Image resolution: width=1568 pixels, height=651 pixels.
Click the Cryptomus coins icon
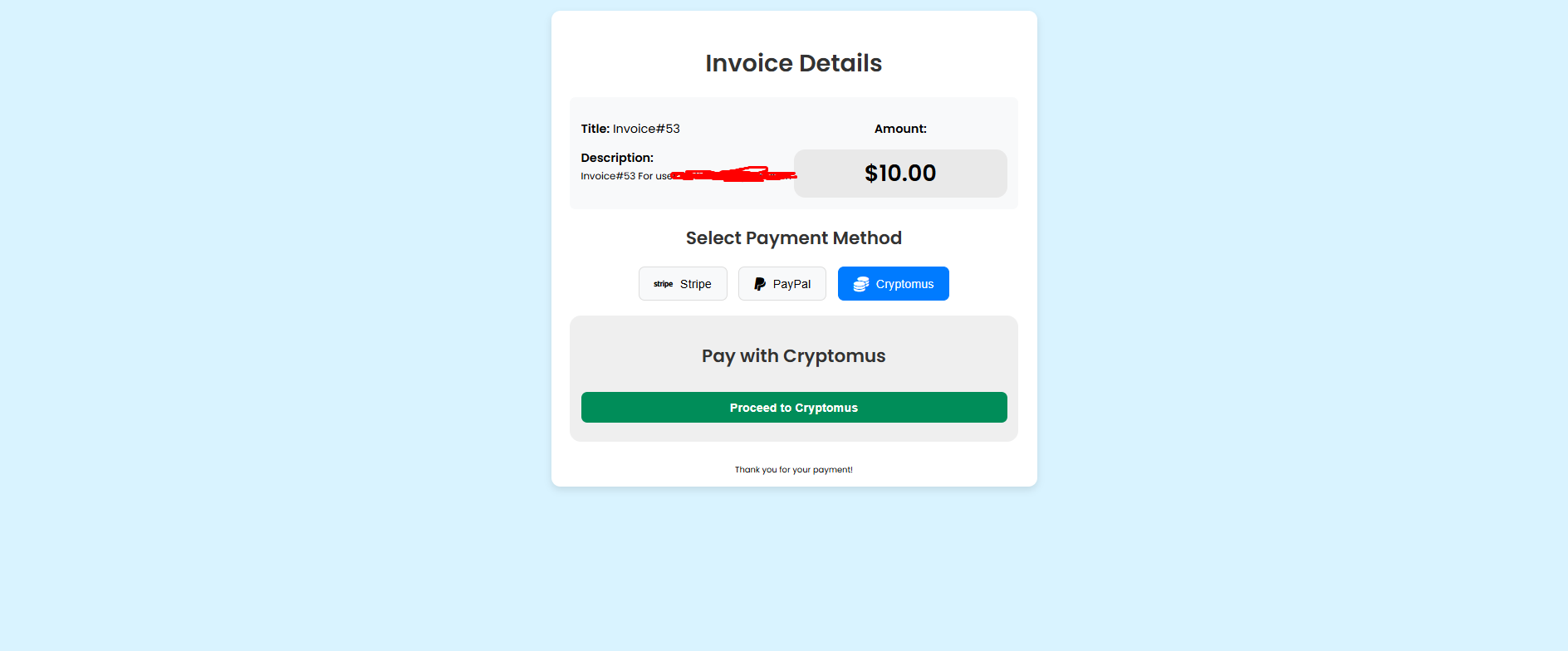861,284
